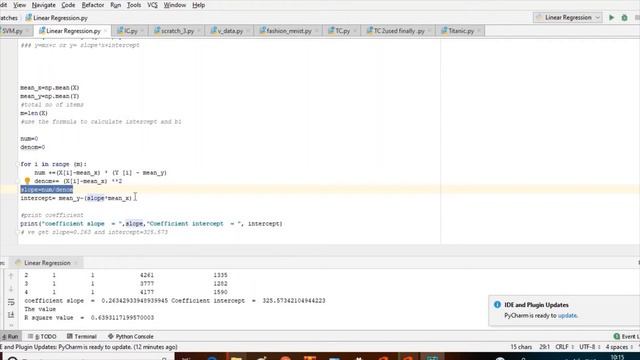This screenshot has width=640, height=360.
Task: Close the v_data.py editor tab
Action: point(248,31)
